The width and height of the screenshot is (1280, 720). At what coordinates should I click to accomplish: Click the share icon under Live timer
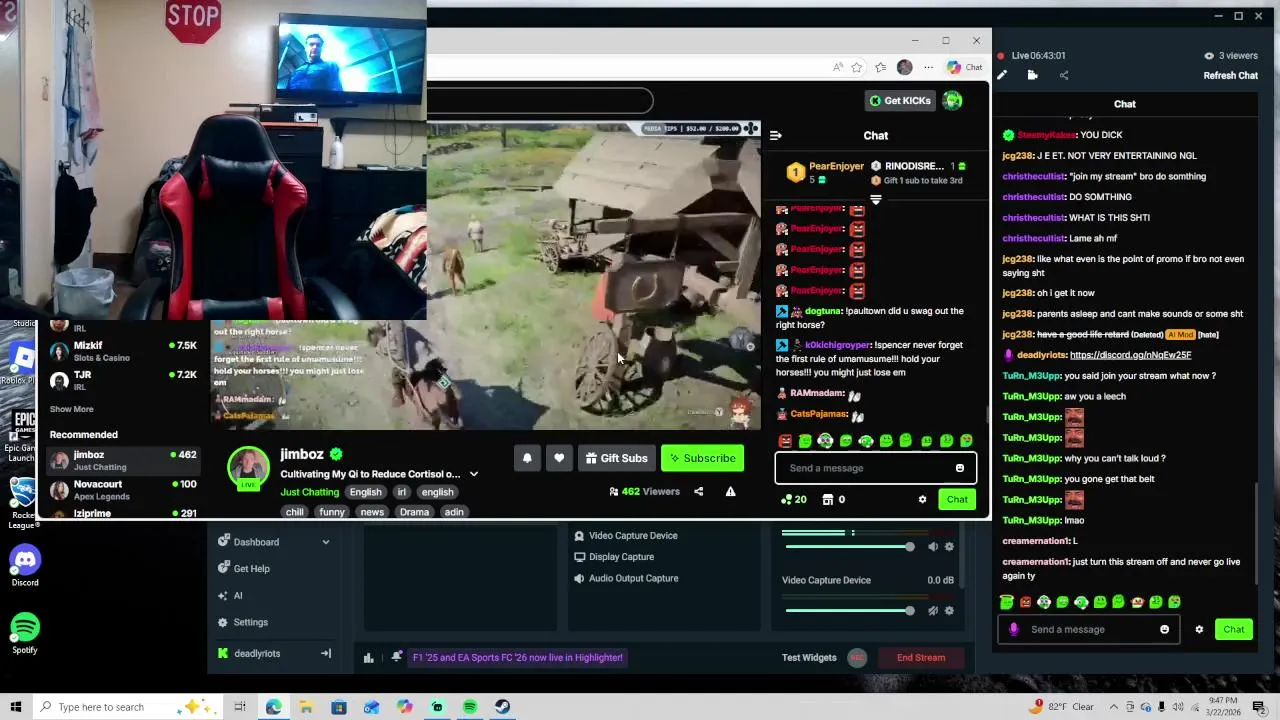pyautogui.click(x=1063, y=75)
